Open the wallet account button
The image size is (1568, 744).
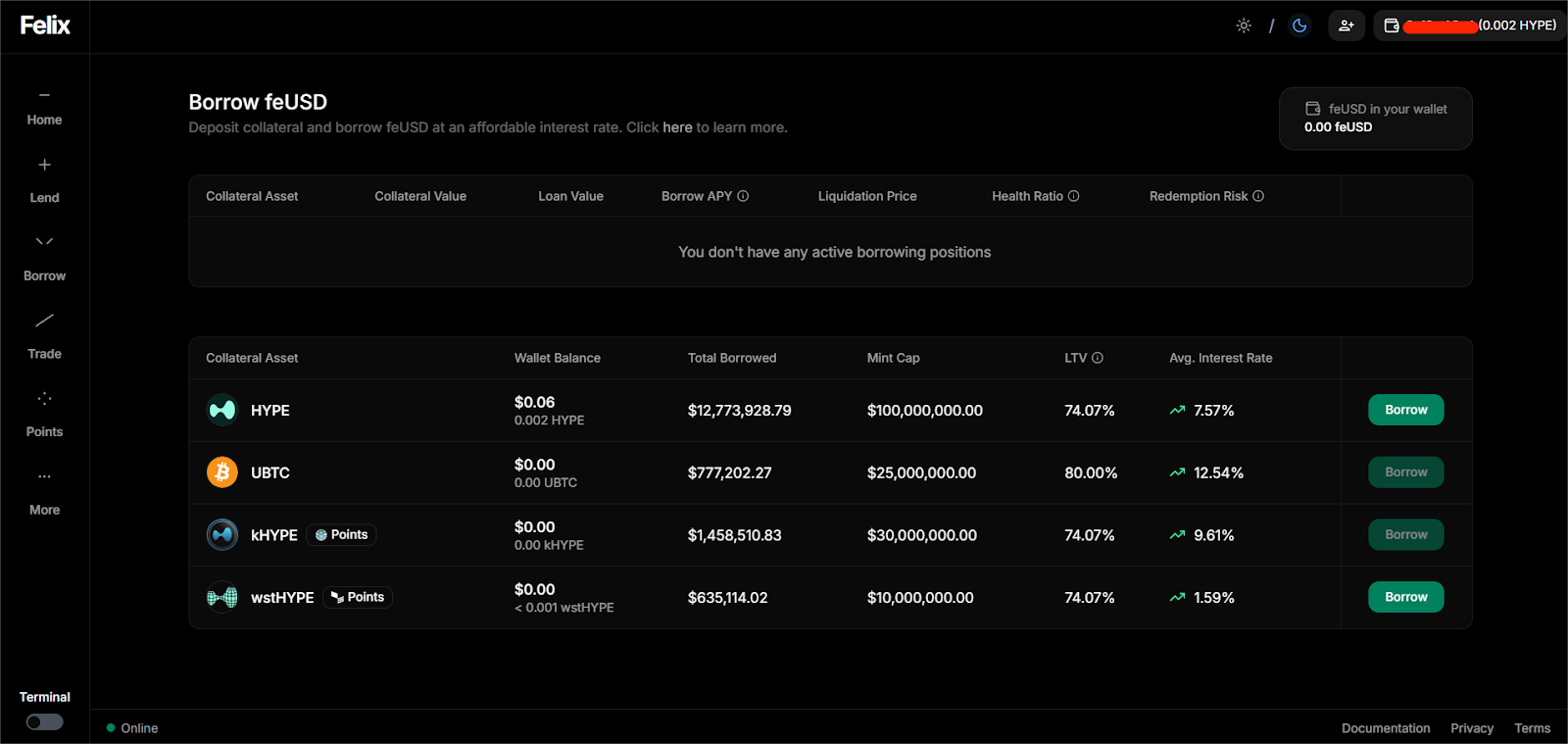pyautogui.click(x=1470, y=25)
